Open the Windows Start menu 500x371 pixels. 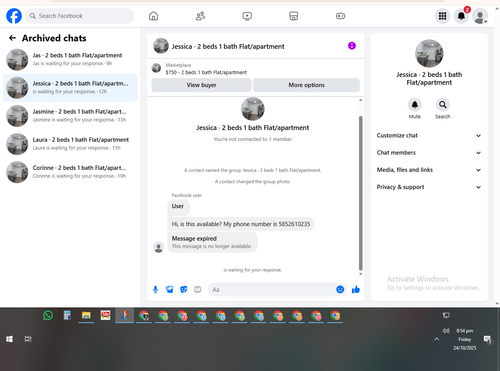(x=9, y=339)
